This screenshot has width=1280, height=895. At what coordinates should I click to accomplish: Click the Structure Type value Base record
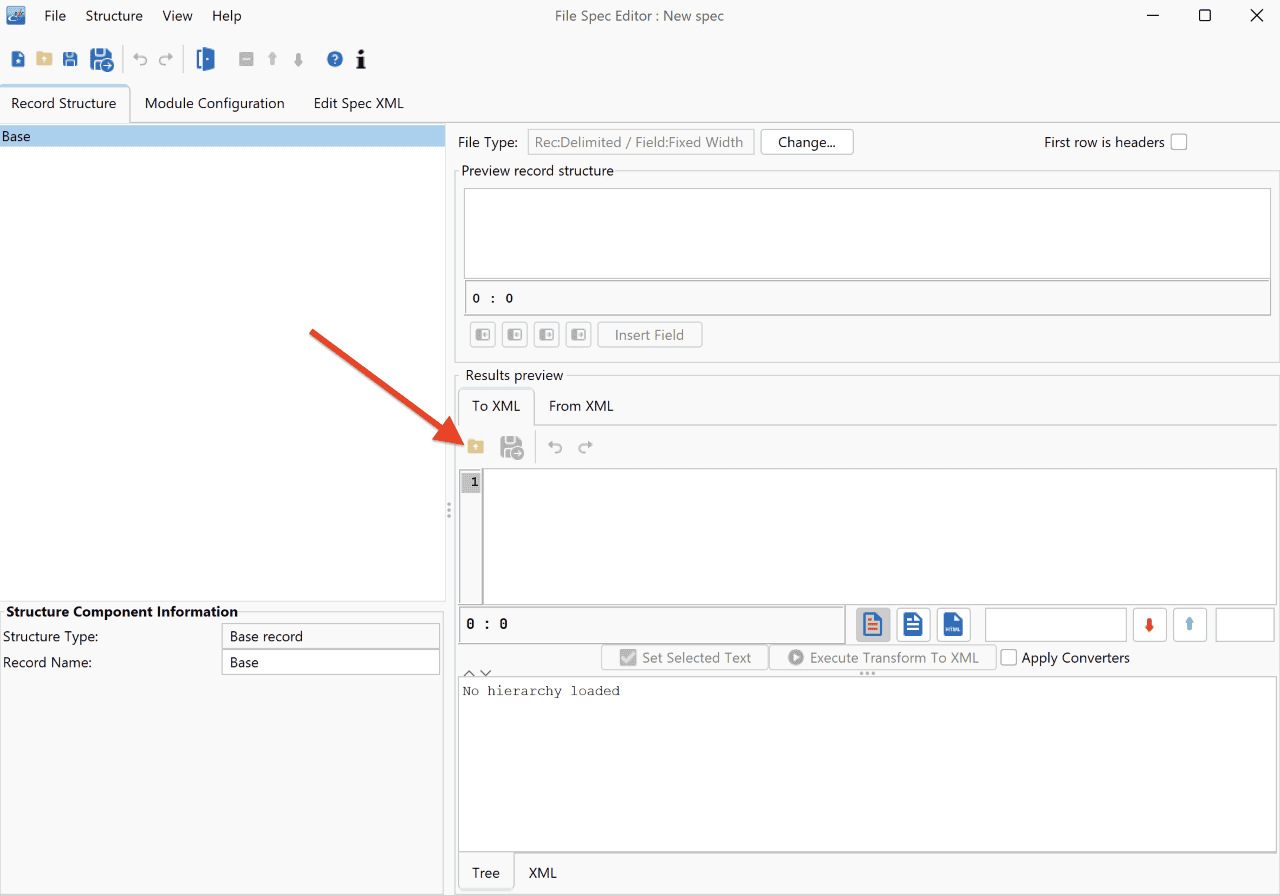click(x=330, y=636)
